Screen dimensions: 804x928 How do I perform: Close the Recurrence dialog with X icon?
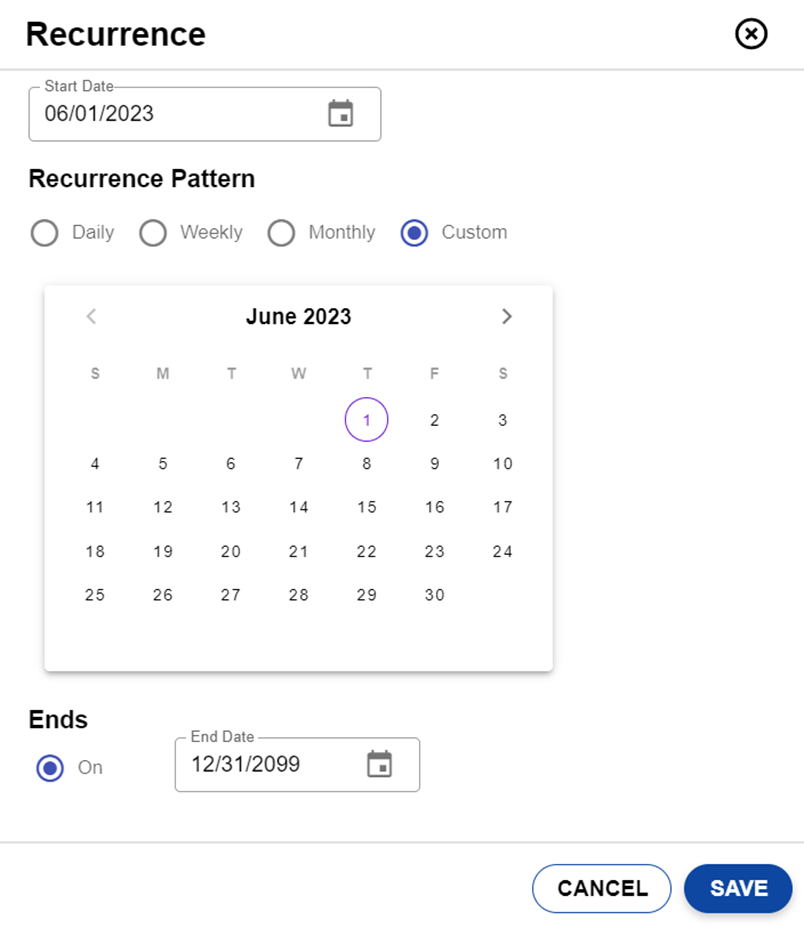point(751,35)
